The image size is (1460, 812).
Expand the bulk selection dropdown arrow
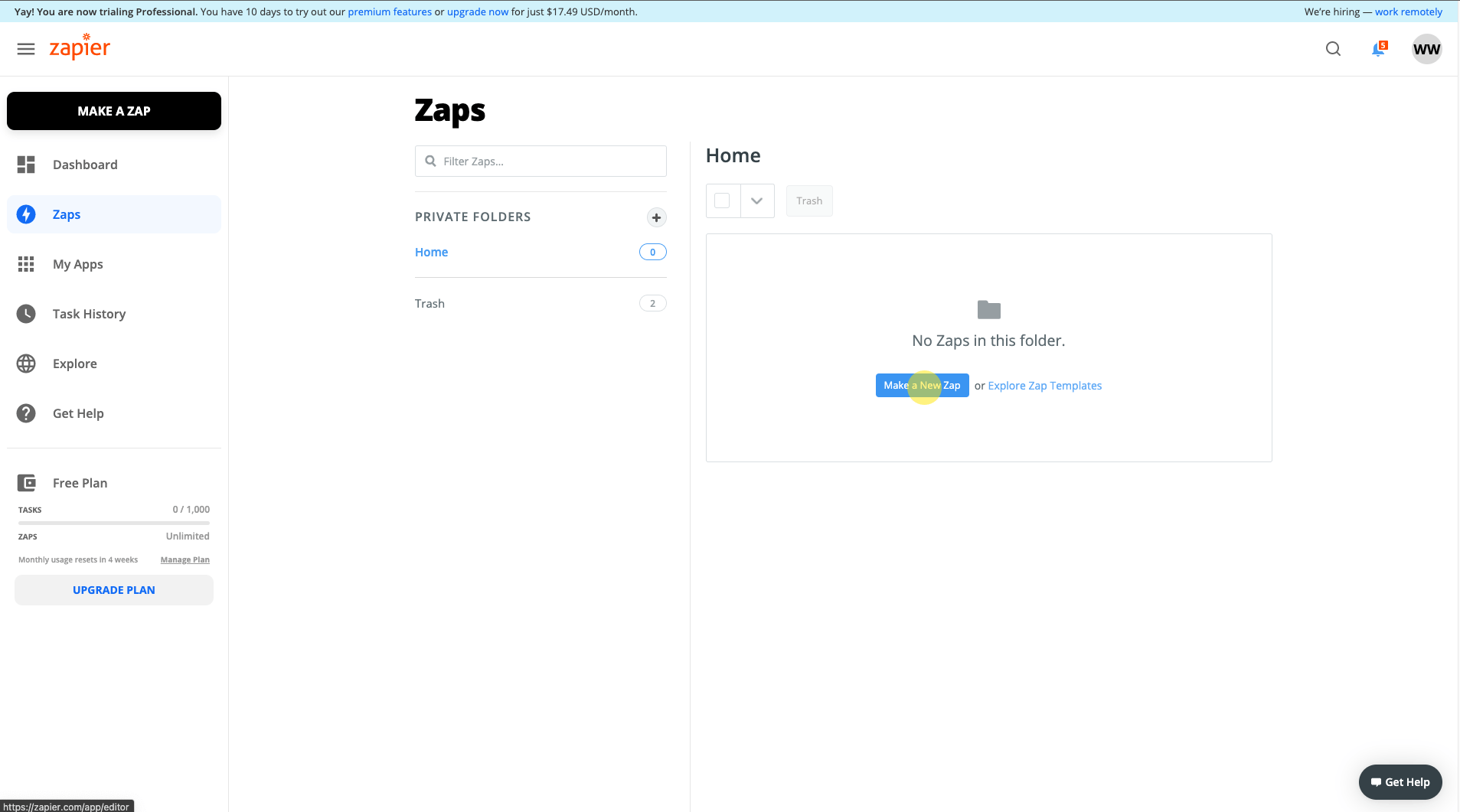pos(757,201)
